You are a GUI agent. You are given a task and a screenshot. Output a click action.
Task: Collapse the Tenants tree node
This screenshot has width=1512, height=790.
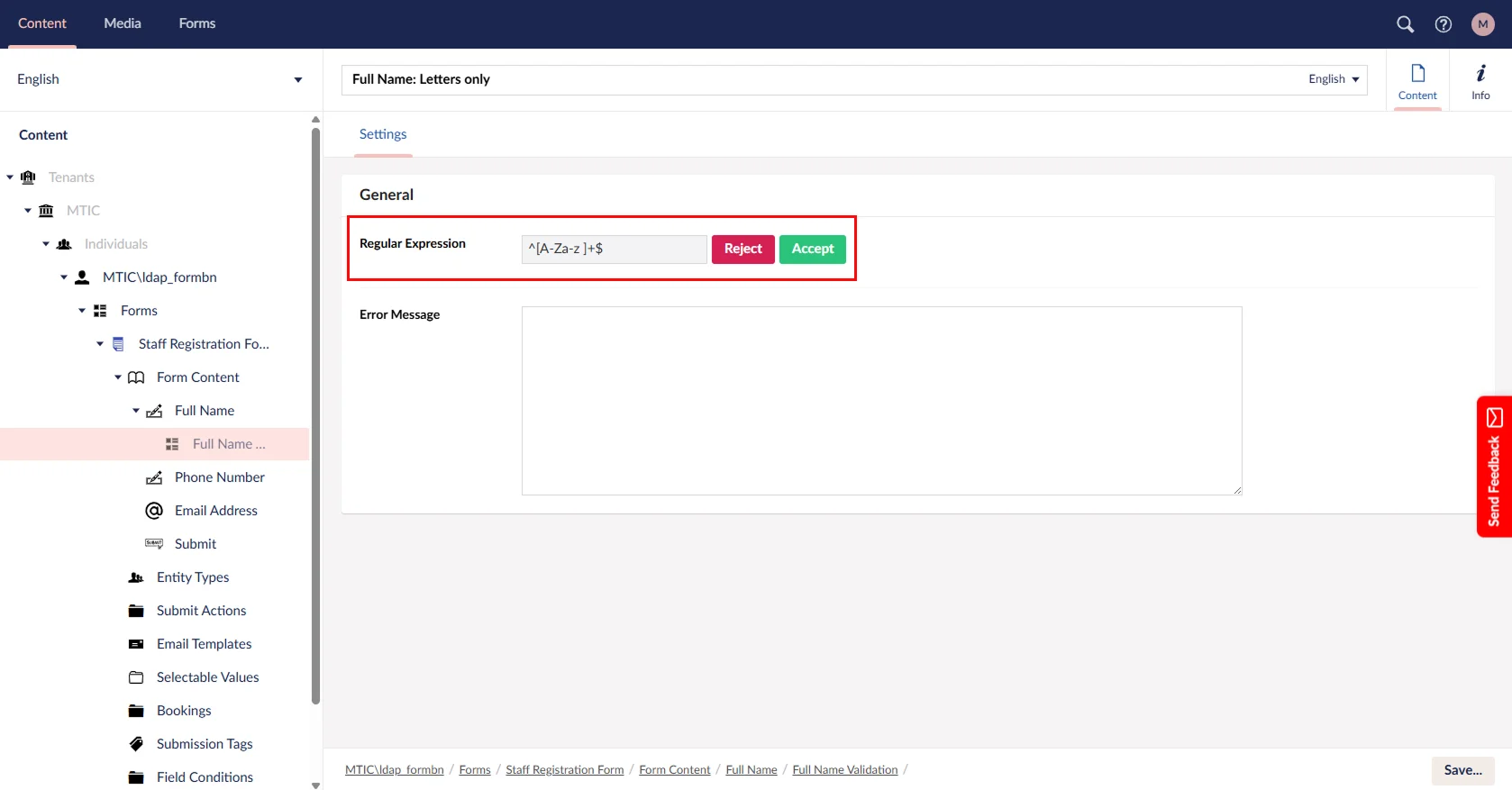10,177
